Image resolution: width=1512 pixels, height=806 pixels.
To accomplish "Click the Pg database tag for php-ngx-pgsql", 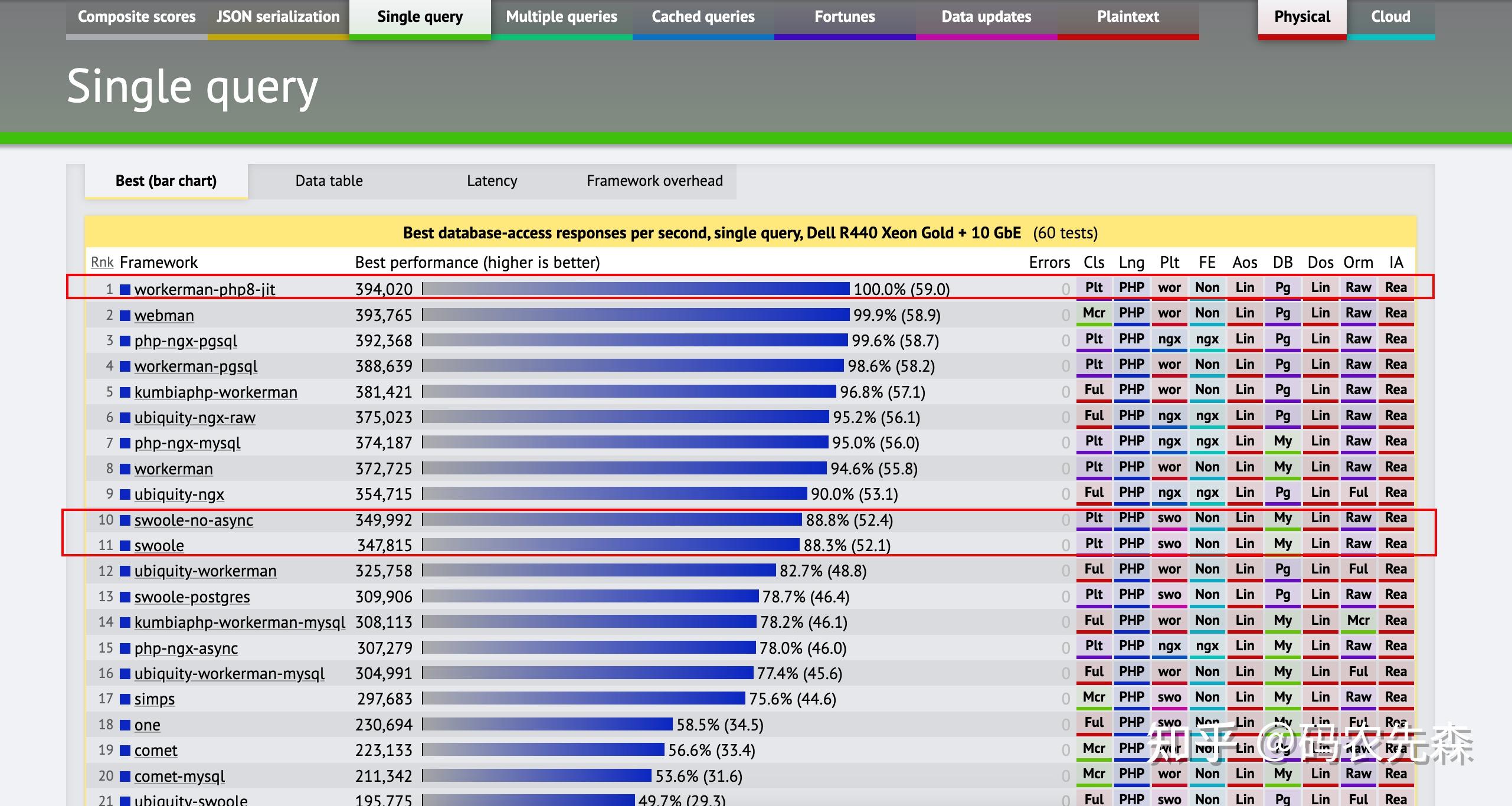I will tap(1282, 339).
